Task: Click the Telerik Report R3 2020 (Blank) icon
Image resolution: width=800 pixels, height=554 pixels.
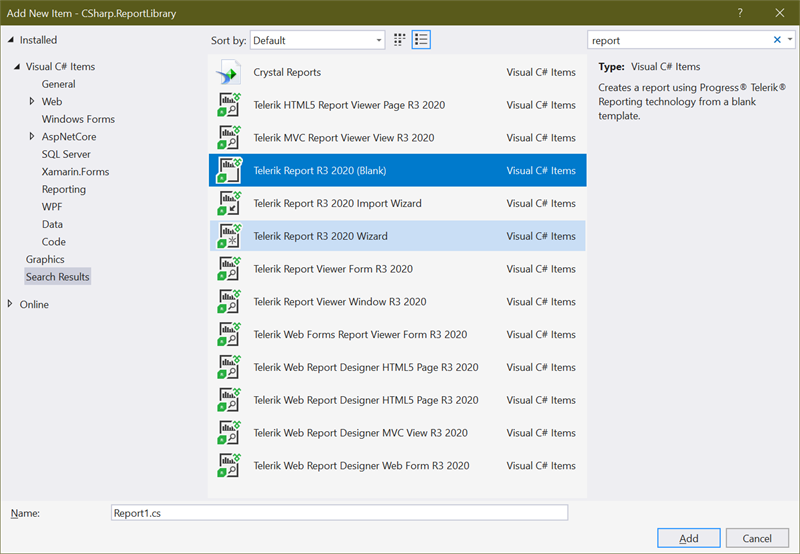Action: coord(229,170)
